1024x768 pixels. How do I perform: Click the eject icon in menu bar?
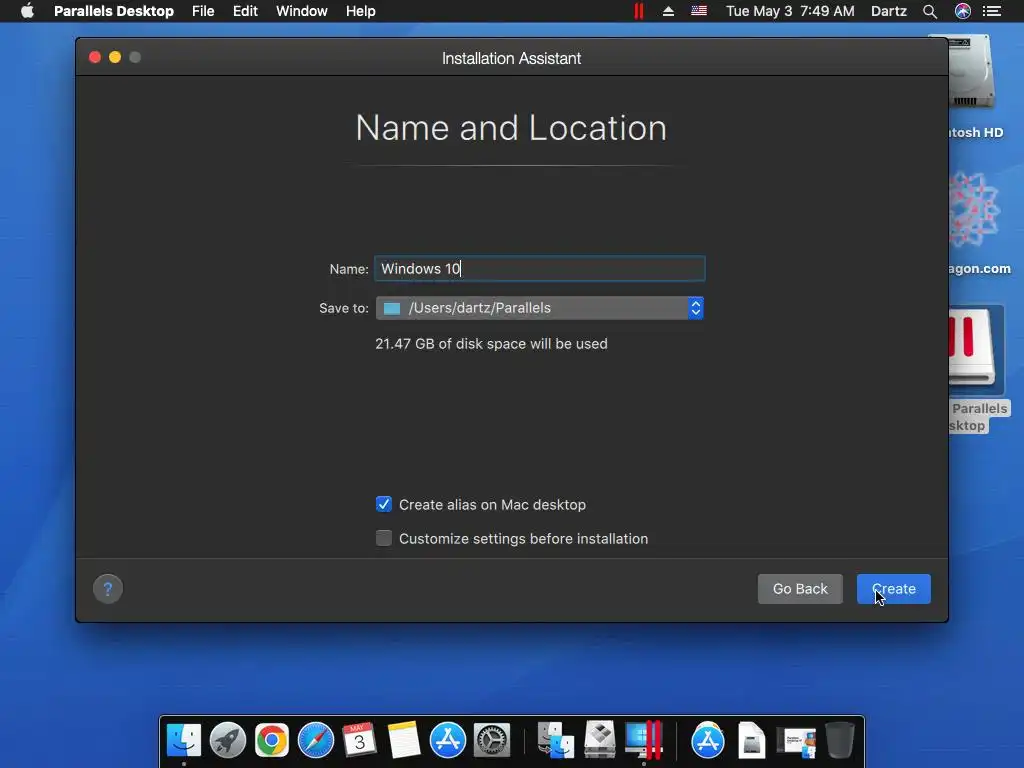(x=668, y=11)
